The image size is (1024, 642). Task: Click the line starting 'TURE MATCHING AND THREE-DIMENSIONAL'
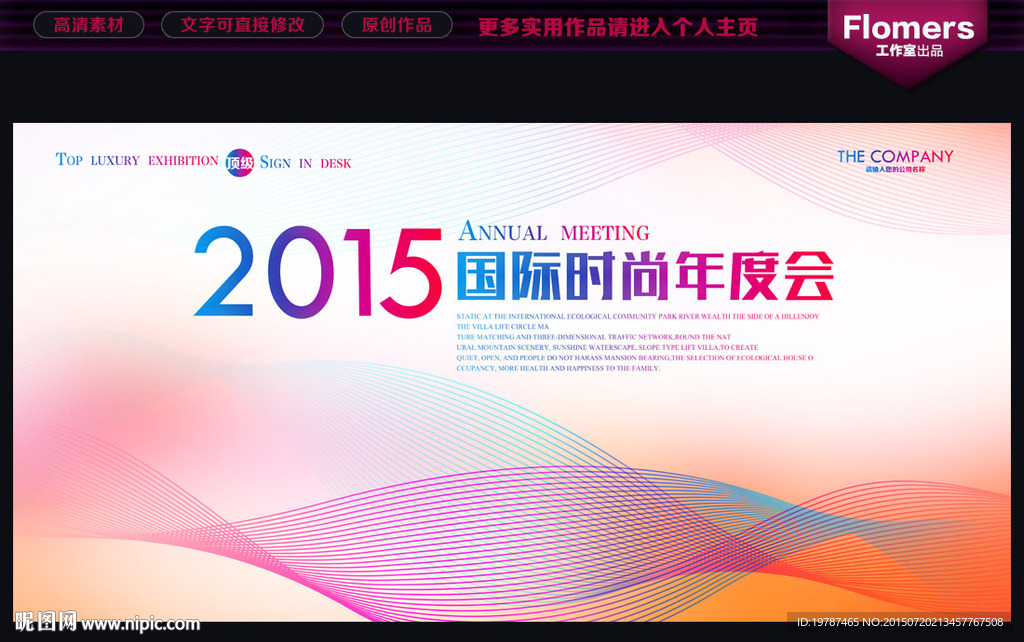click(594, 337)
